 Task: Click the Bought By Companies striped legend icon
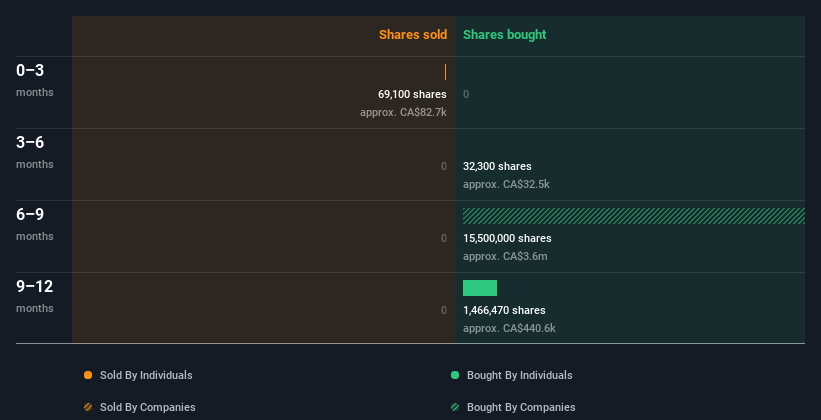(455, 407)
